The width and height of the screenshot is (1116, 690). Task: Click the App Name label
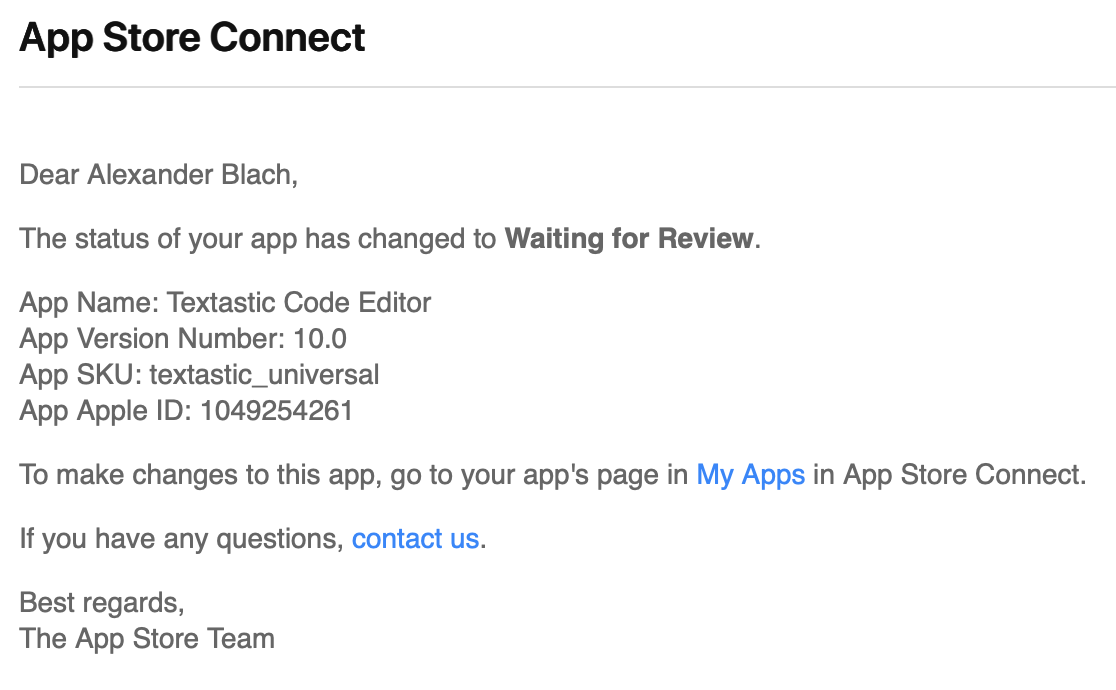(x=89, y=302)
